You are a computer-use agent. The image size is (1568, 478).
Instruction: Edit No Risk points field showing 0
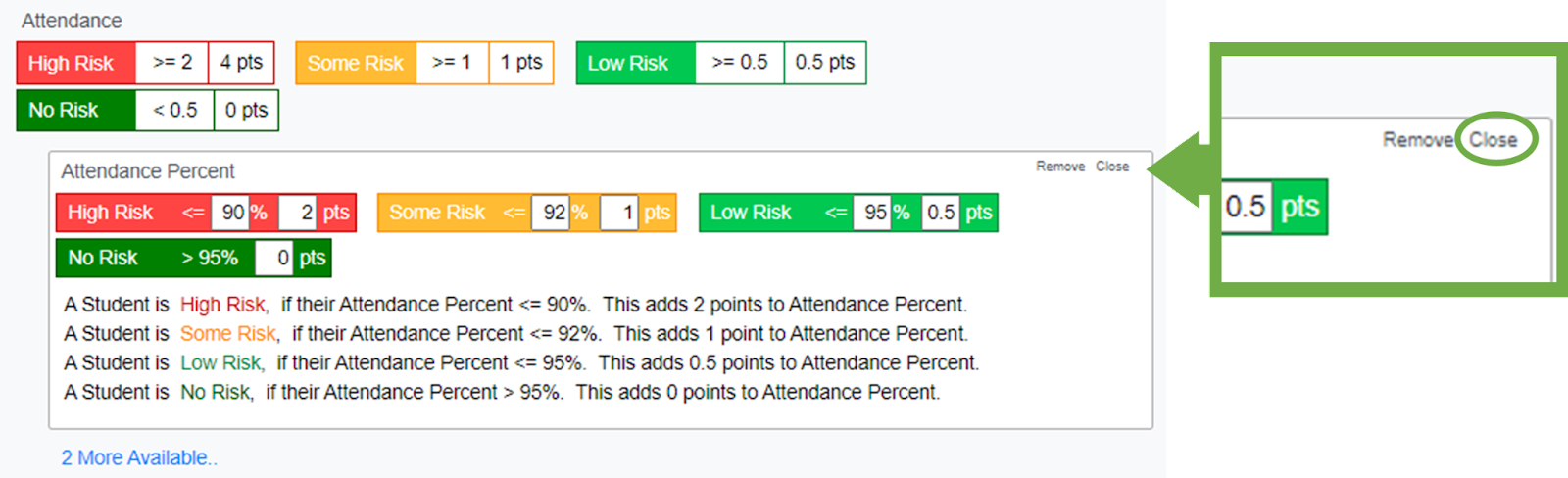point(275,258)
